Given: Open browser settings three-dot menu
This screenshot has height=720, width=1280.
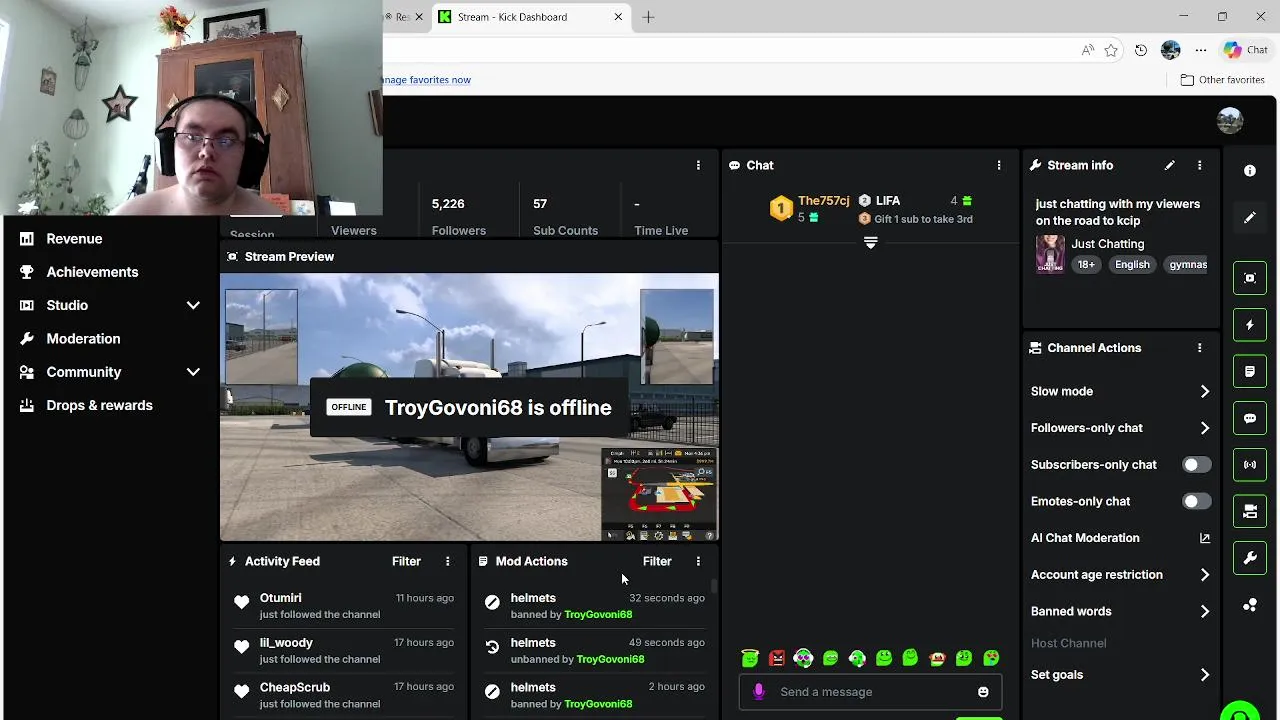Looking at the screenshot, I should click(1201, 50).
